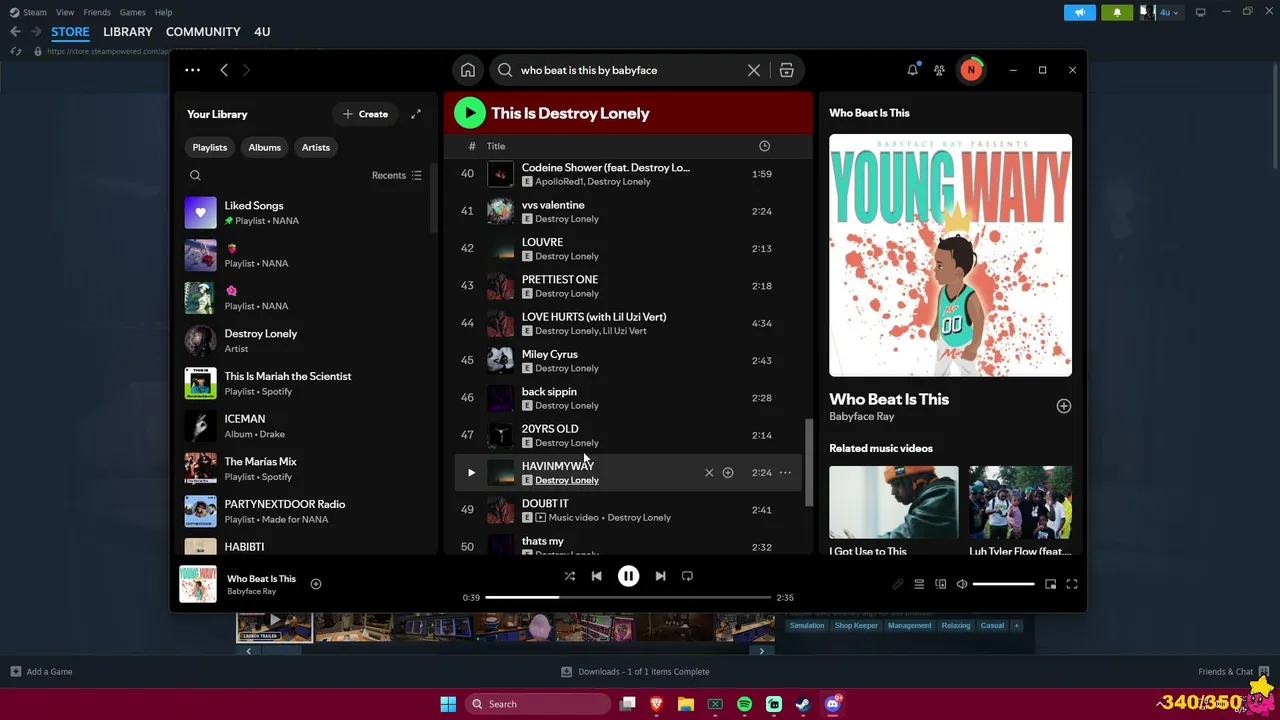Toggle shuffle playback

pyautogui.click(x=570, y=576)
